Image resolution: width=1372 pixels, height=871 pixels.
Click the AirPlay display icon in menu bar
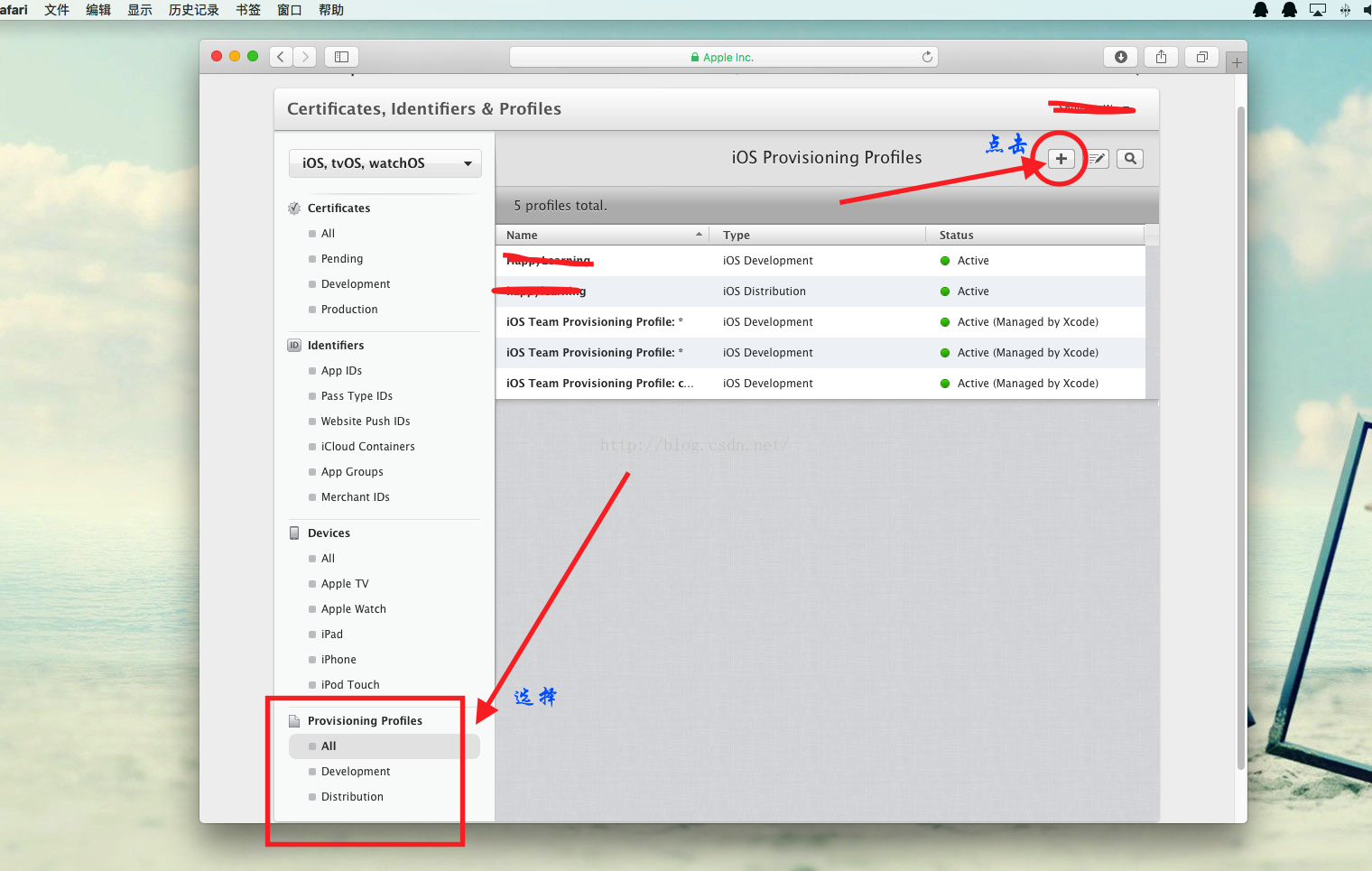click(x=1318, y=10)
